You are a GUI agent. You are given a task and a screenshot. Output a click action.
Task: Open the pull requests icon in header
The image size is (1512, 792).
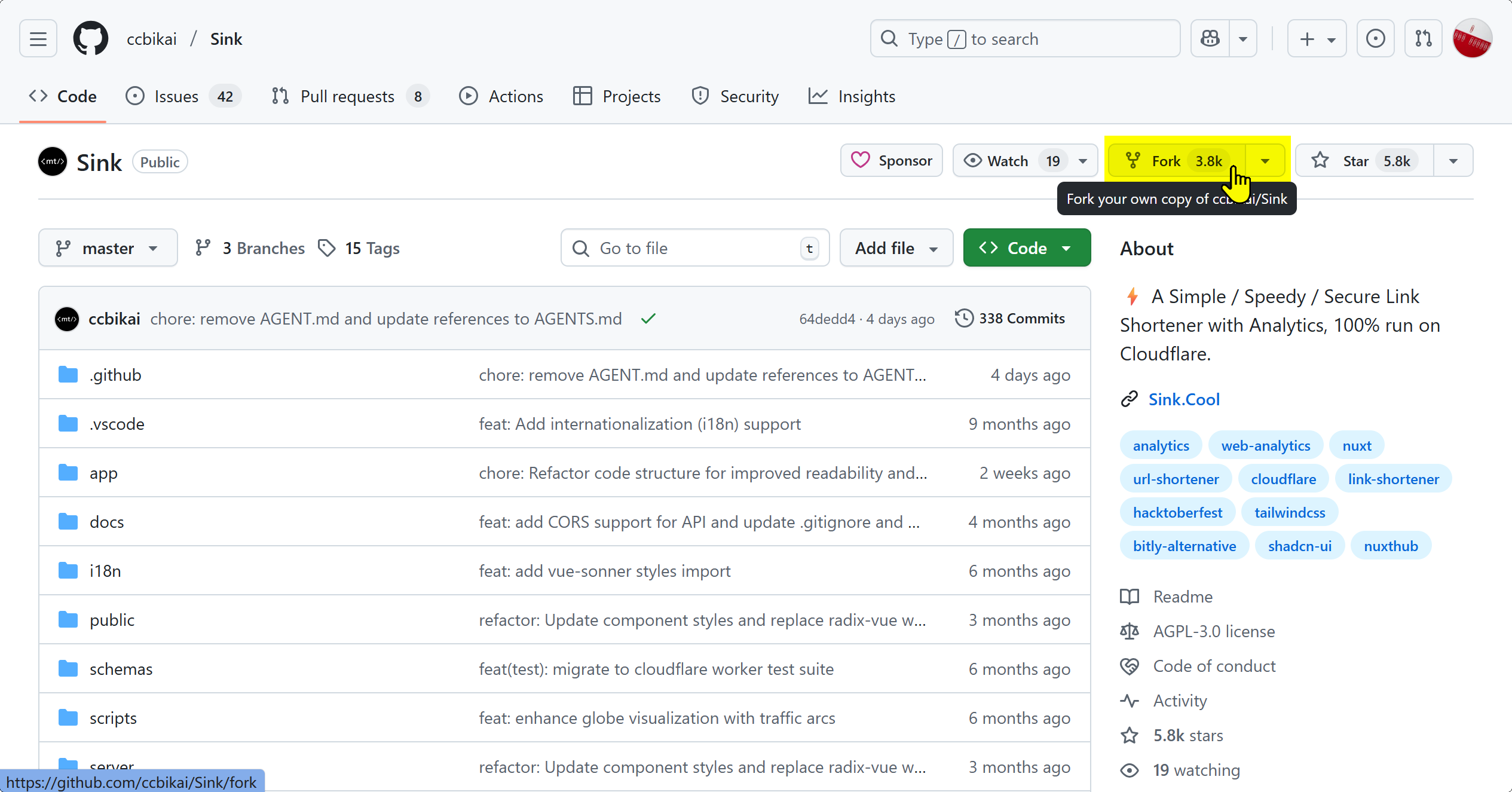click(x=1423, y=39)
